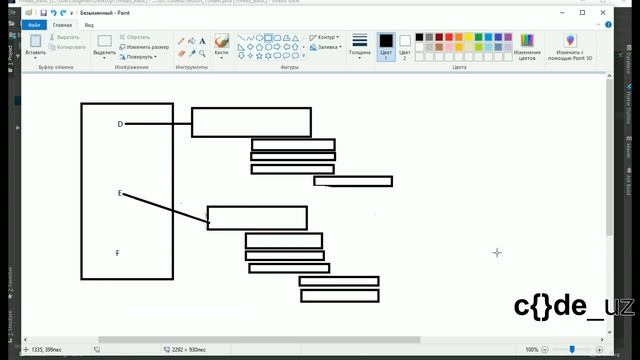This screenshot has width=640, height=360.
Task: Open the Thickness (Толщина) dropdown
Action: pos(360,47)
